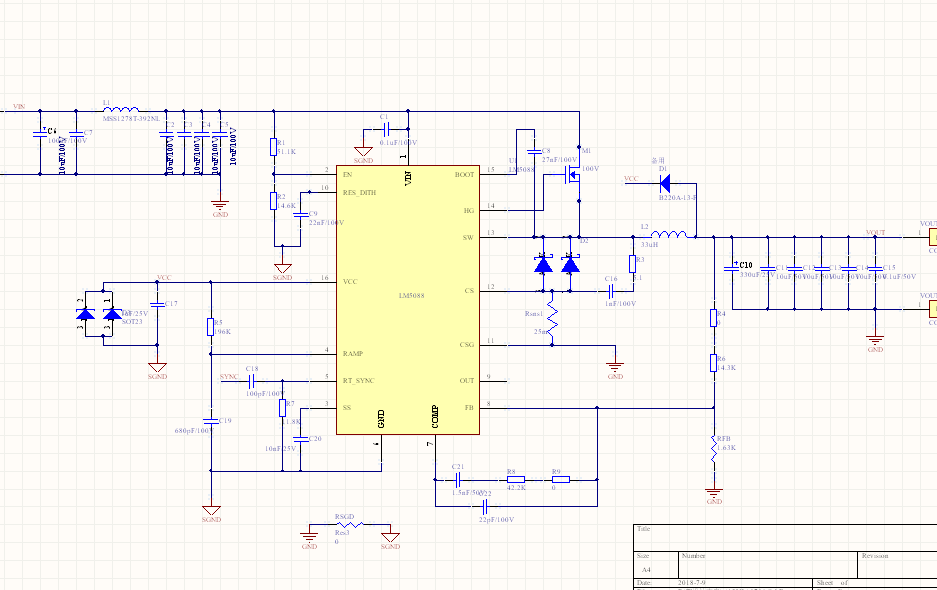Click the D1 diode symbol
This screenshot has height=590, width=937.
click(x=664, y=184)
